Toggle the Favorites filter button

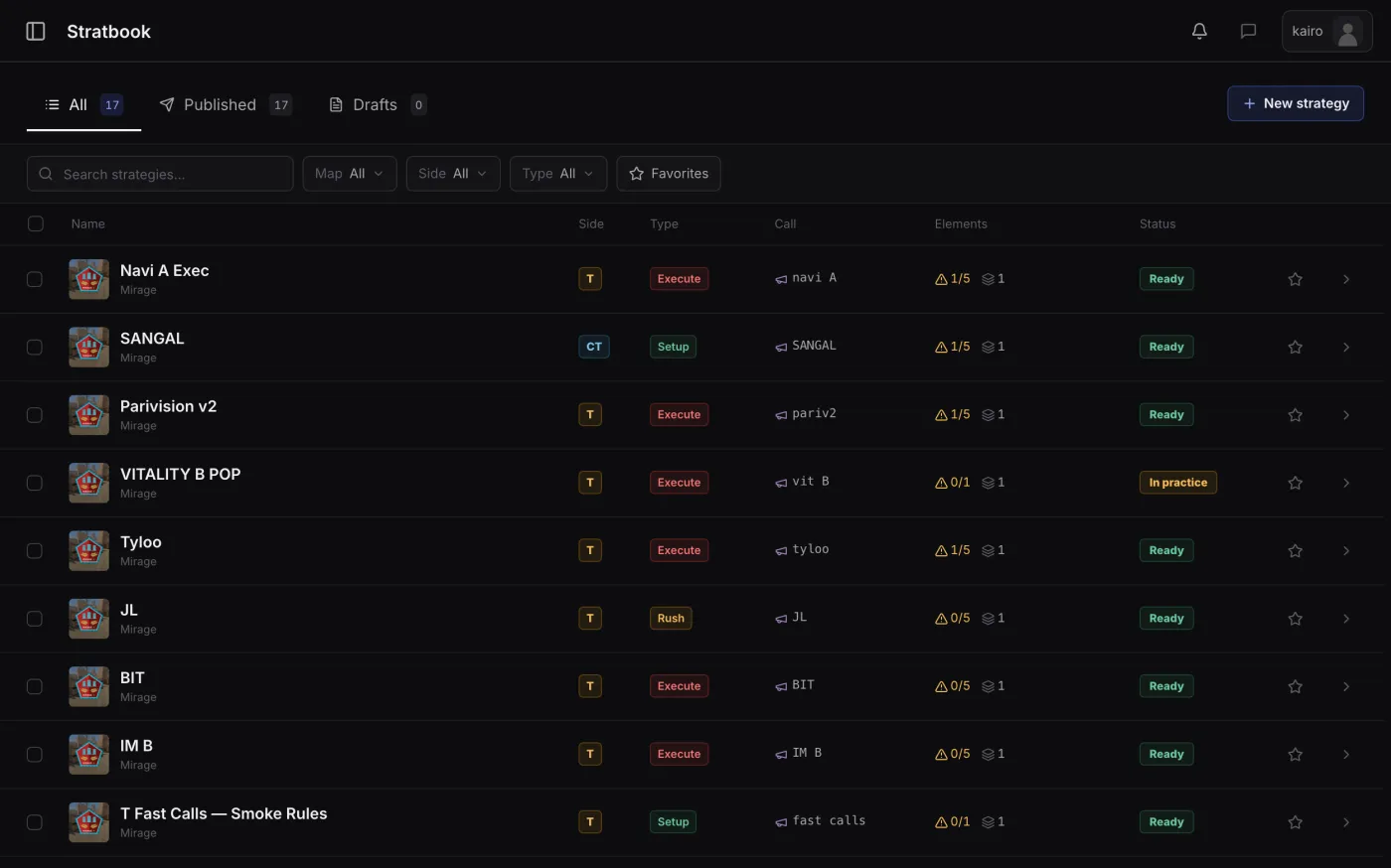pyautogui.click(x=669, y=174)
